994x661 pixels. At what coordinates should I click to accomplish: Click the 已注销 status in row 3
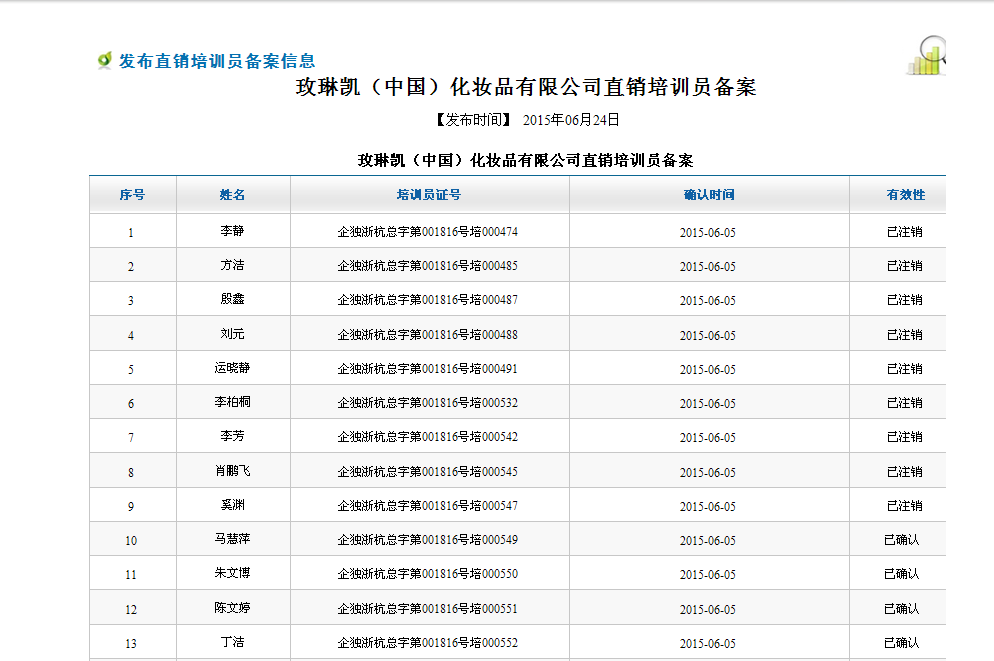(x=904, y=300)
